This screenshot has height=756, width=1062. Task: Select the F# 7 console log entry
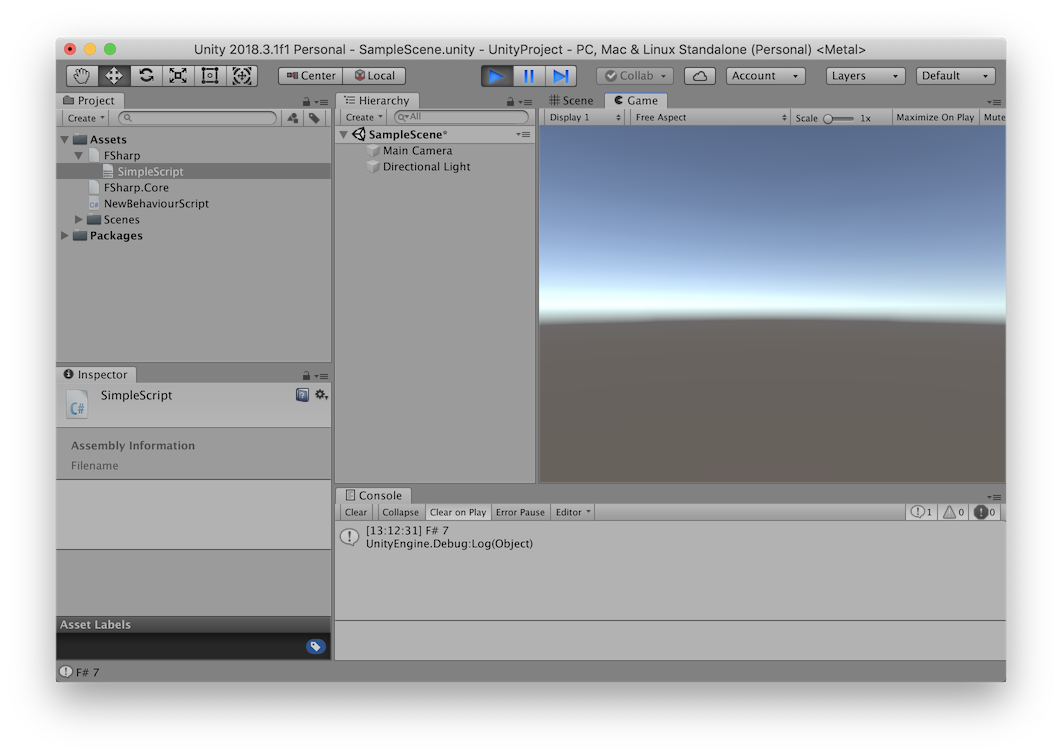(x=671, y=537)
